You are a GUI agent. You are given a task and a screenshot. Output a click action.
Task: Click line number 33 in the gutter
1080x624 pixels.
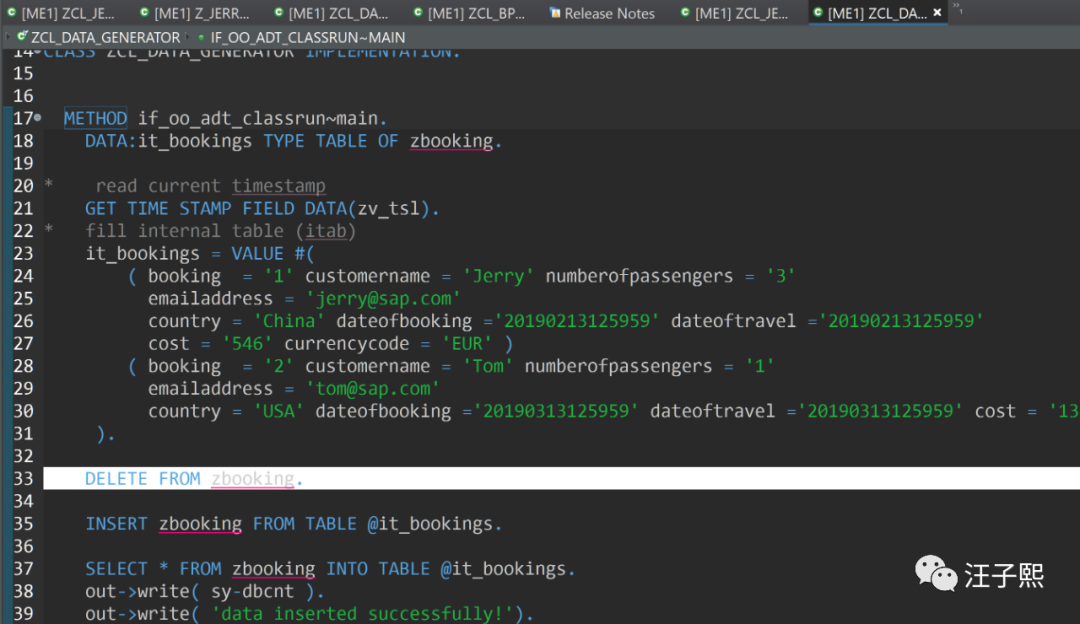click(x=23, y=479)
